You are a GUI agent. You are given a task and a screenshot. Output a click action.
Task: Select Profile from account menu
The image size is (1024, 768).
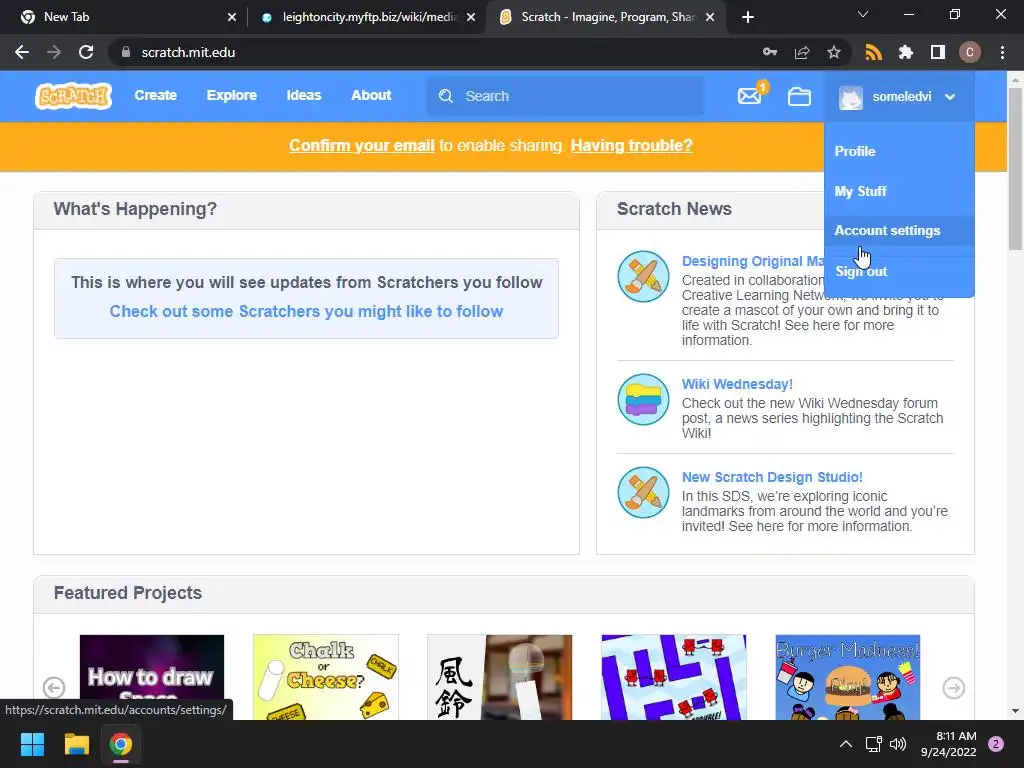[x=855, y=151]
